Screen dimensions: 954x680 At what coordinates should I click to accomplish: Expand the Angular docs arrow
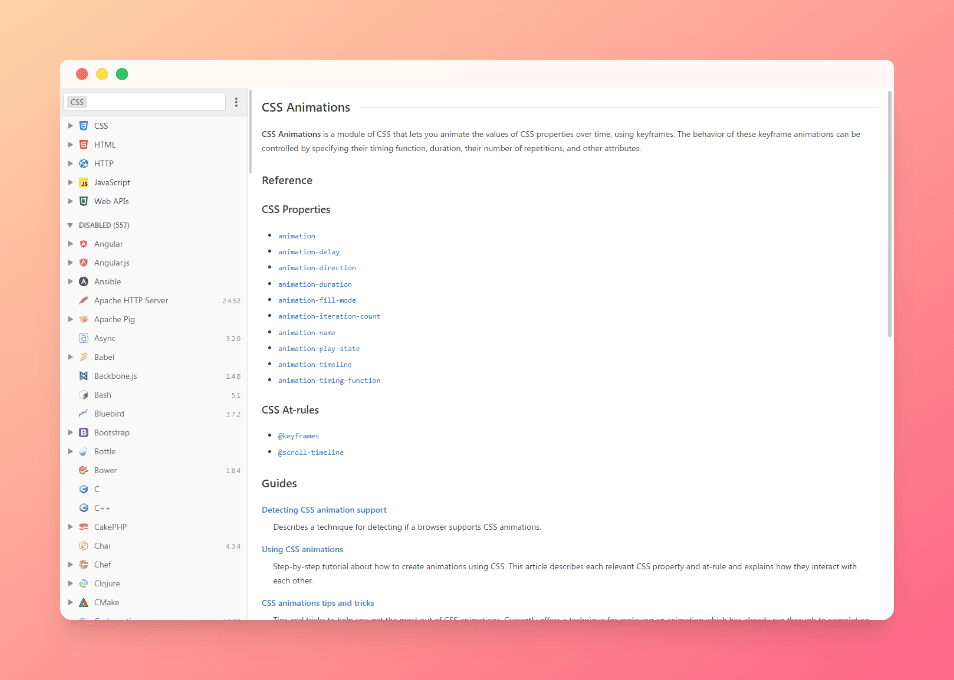tap(70, 244)
